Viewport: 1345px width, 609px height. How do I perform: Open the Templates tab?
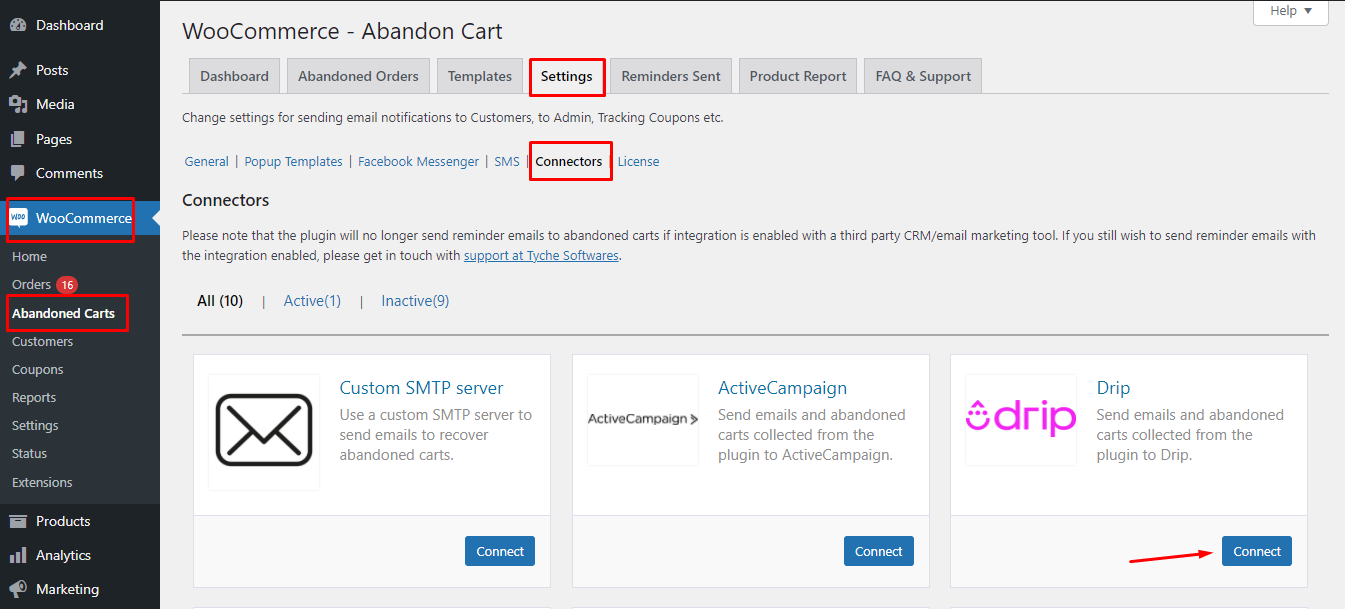coord(480,76)
